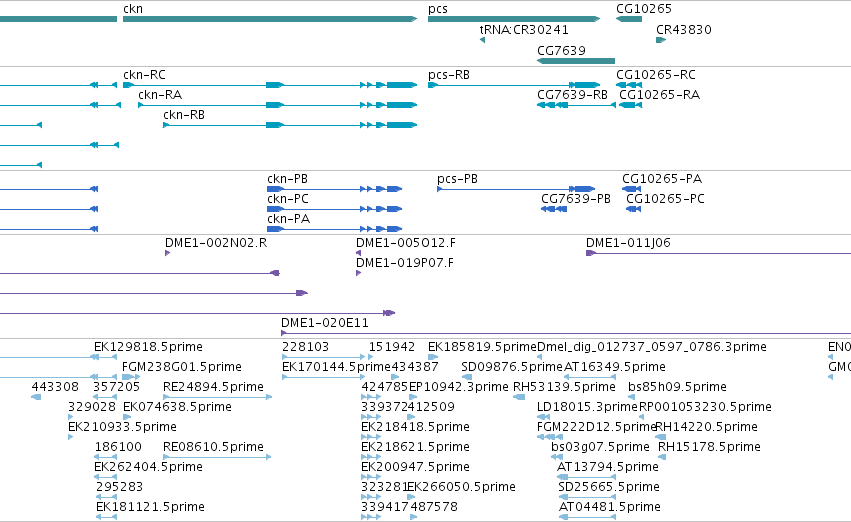
Task: Click the RH15178.5prime EST label
Action: (709, 447)
